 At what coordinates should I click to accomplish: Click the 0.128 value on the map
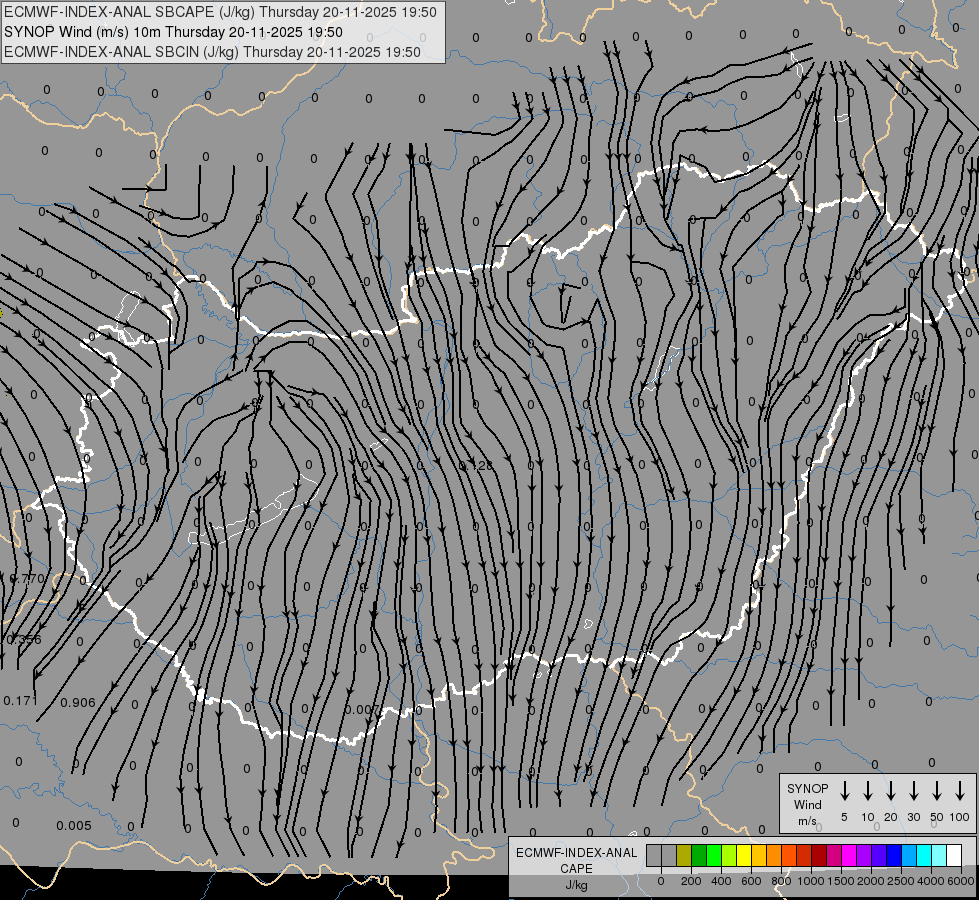476,465
